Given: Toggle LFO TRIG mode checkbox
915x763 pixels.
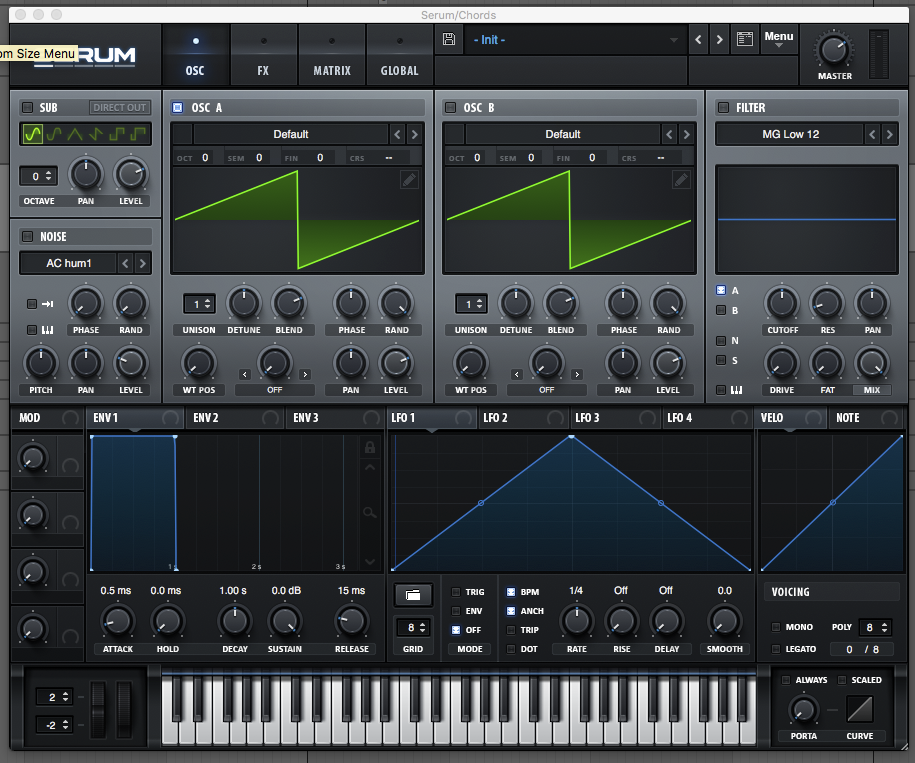Looking at the screenshot, I should point(456,592).
